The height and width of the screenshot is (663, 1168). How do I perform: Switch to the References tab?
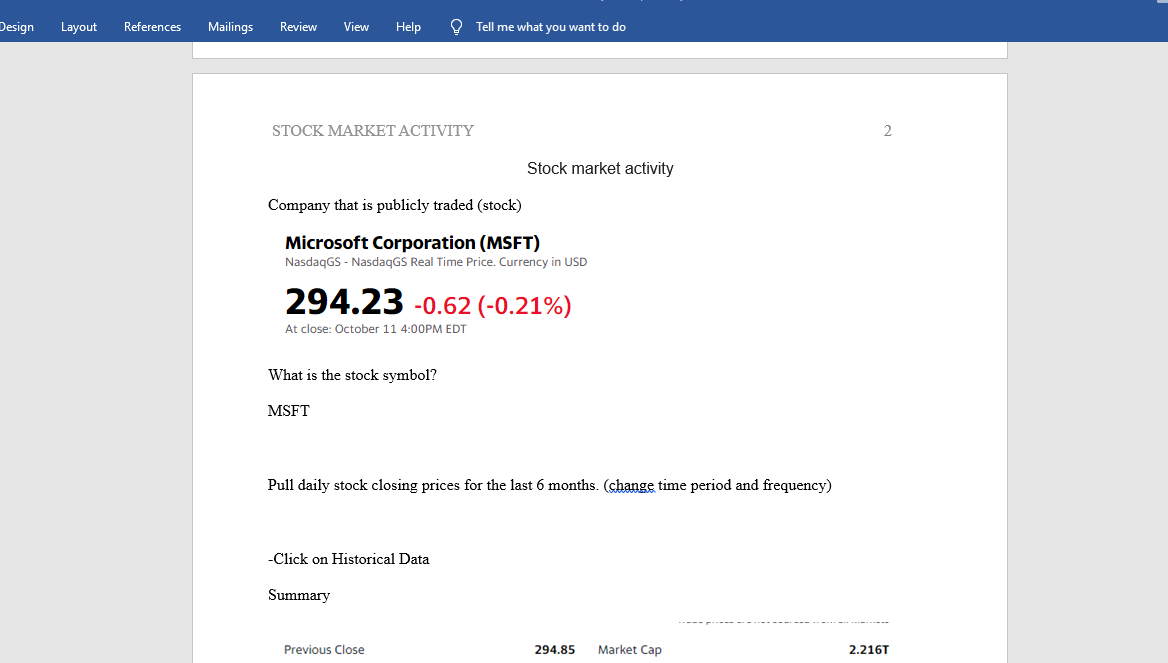coord(152,27)
